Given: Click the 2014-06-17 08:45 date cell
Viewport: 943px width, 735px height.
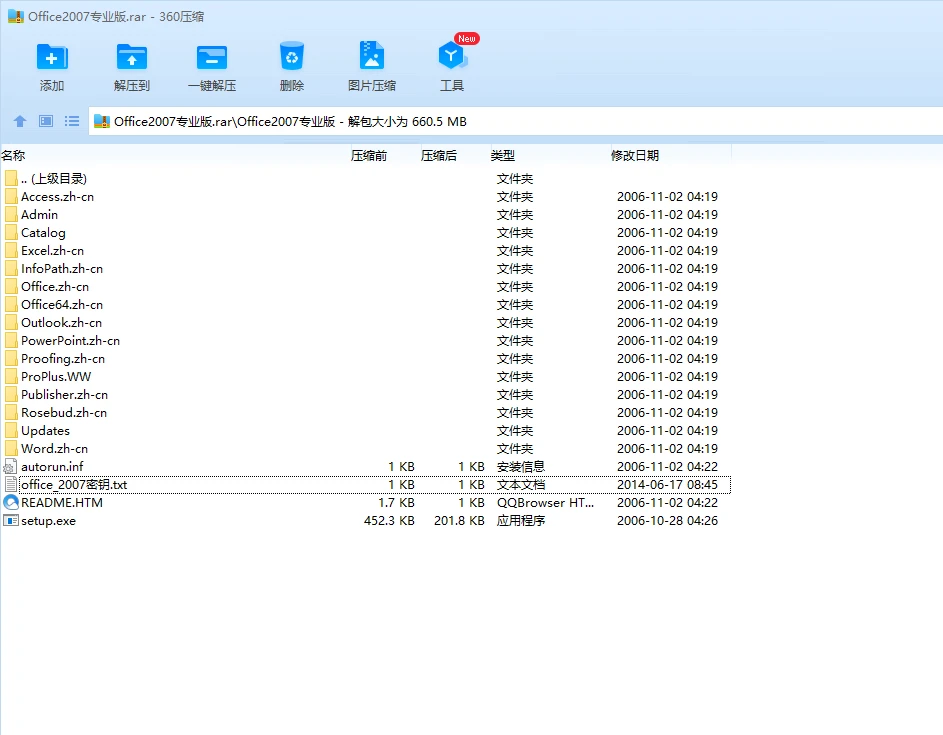Looking at the screenshot, I should click(x=667, y=485).
